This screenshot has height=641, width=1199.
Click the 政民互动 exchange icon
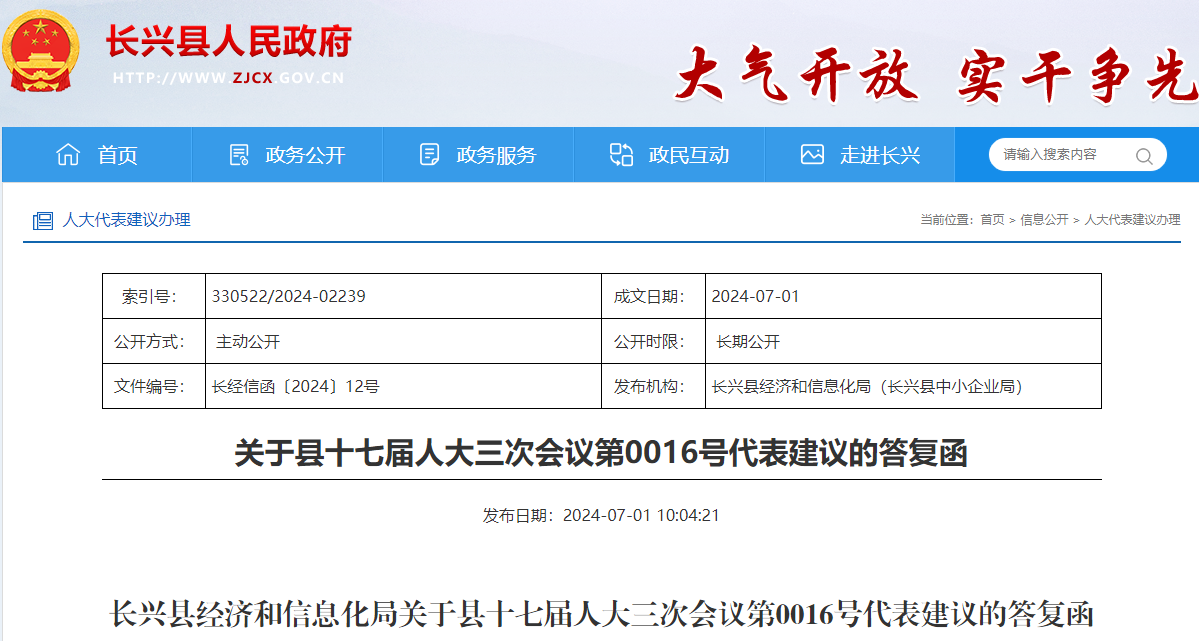pyautogui.click(x=621, y=155)
